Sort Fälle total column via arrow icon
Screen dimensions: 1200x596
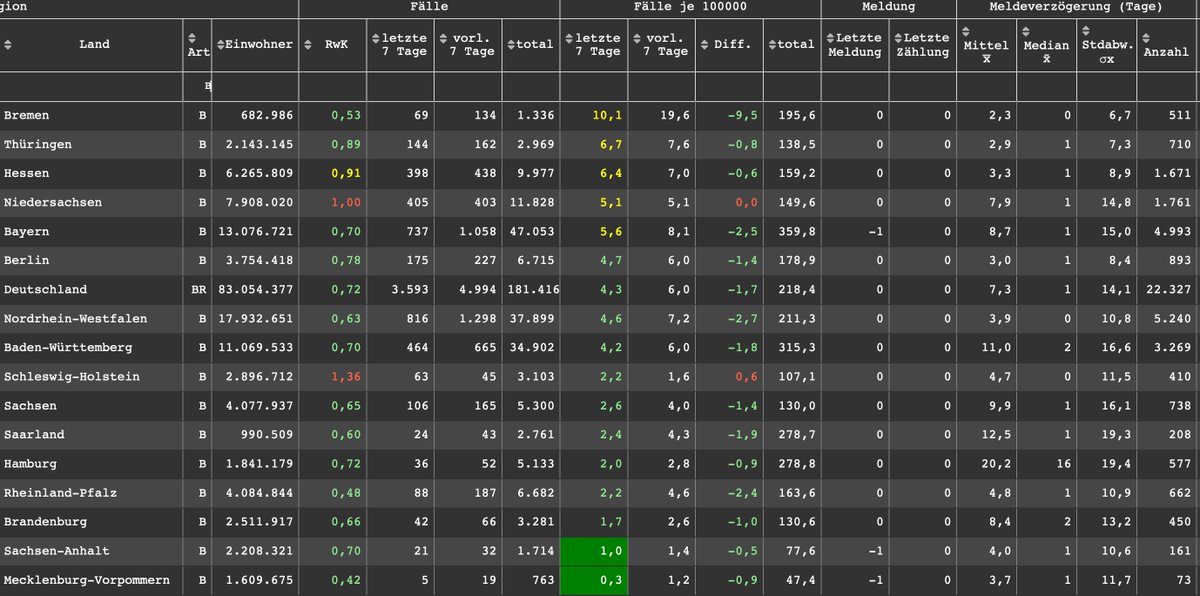point(512,44)
